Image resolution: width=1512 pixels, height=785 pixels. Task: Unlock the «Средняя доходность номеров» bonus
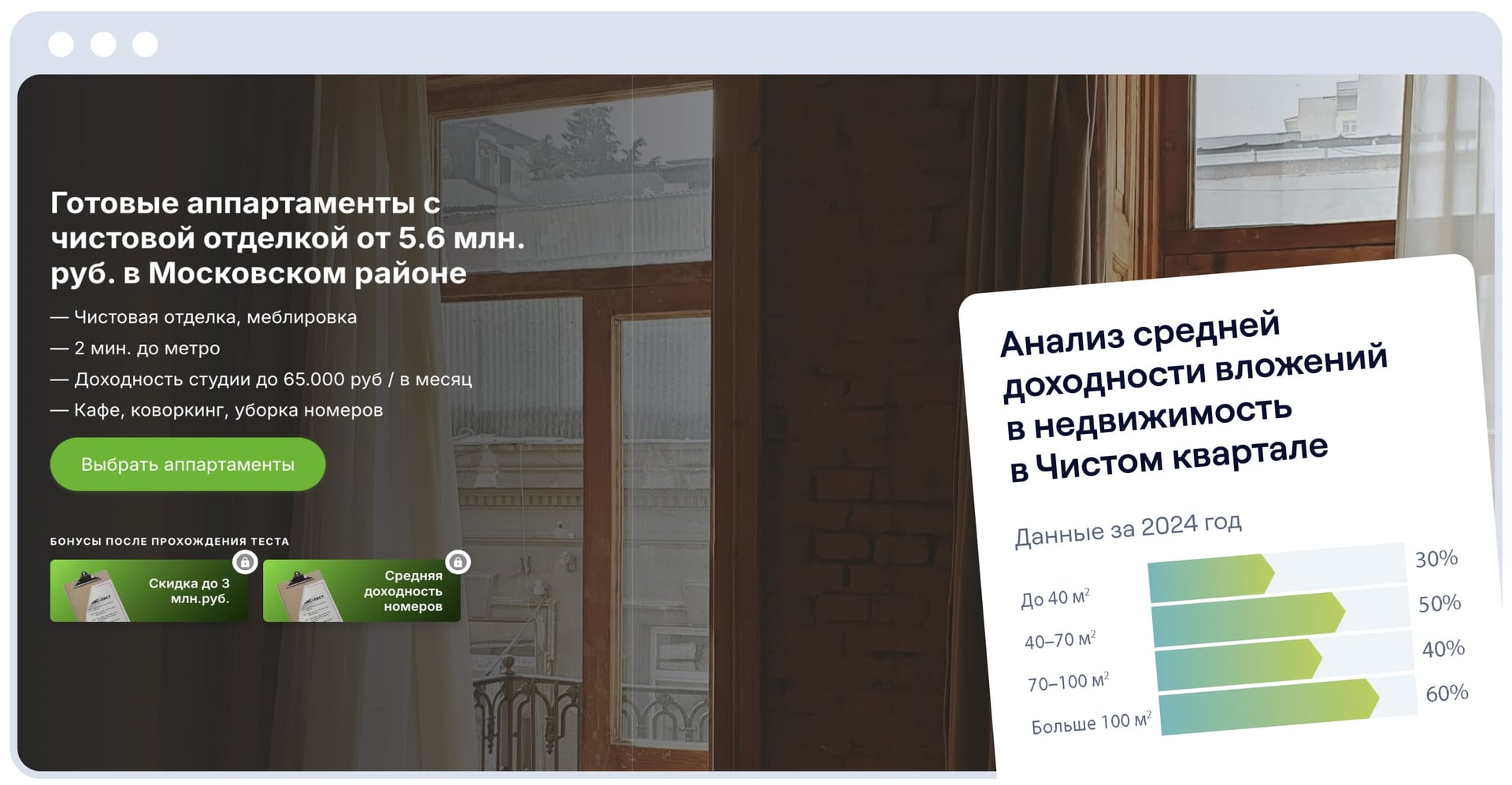click(x=362, y=591)
